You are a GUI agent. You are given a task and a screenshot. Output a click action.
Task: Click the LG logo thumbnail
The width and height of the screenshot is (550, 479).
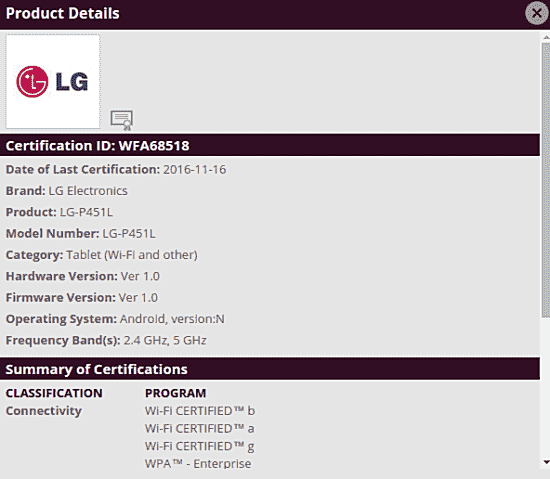coord(53,81)
